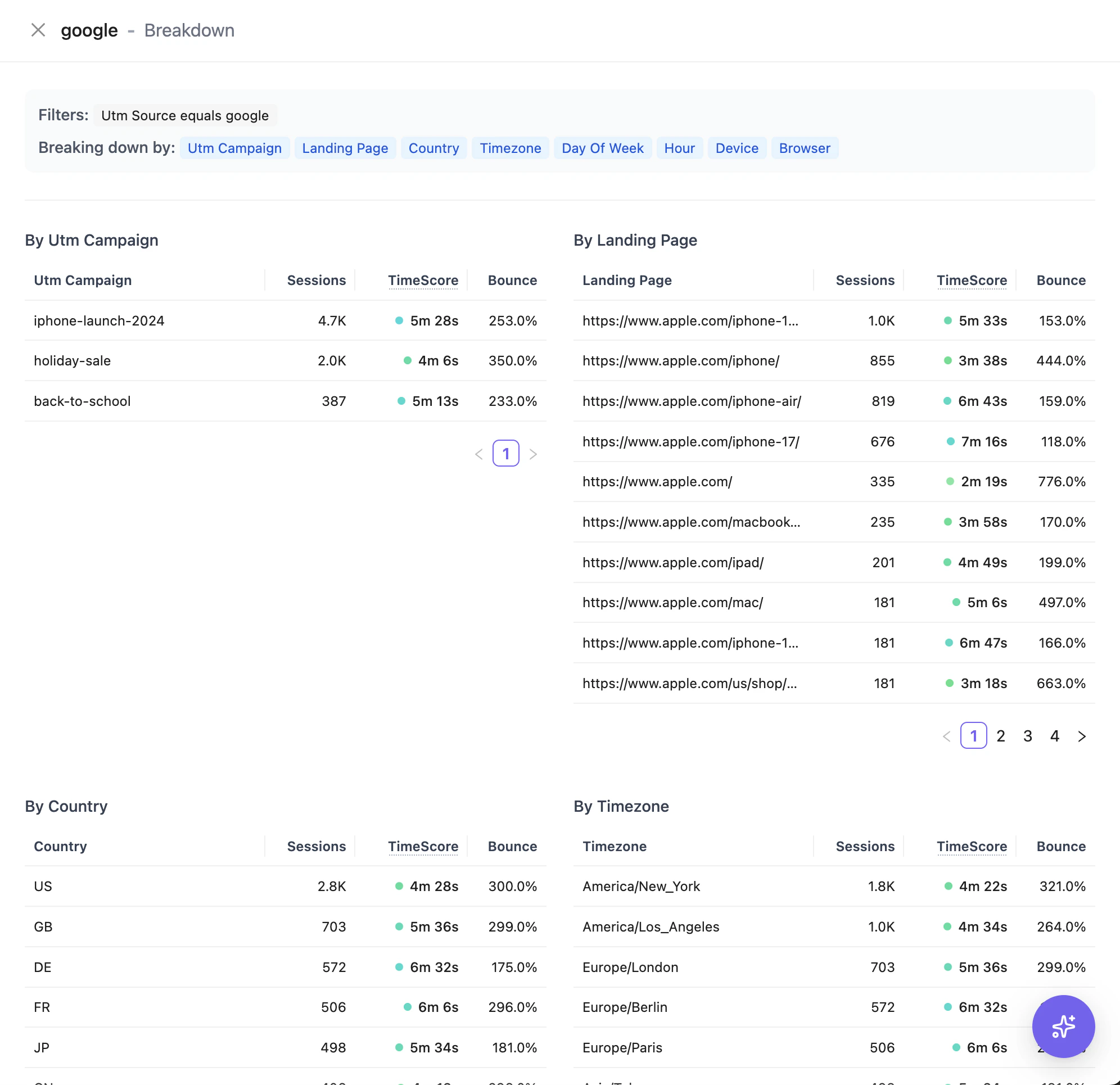This screenshot has width=1120, height=1085.
Task: Click the Browser breakdown tag
Action: click(x=805, y=148)
